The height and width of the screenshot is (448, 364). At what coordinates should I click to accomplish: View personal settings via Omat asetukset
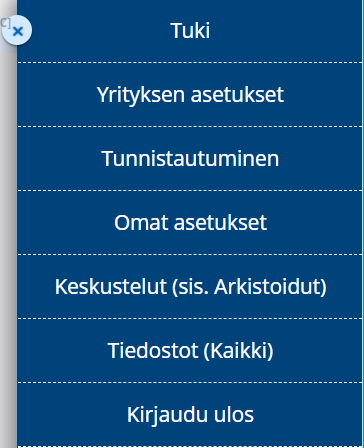click(x=190, y=223)
